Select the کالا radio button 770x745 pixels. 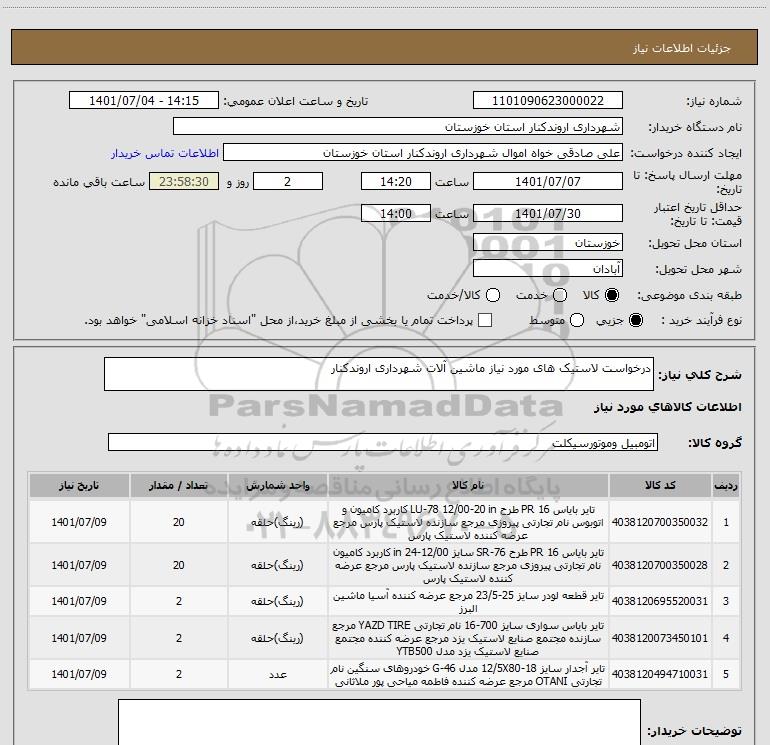pyautogui.click(x=612, y=295)
